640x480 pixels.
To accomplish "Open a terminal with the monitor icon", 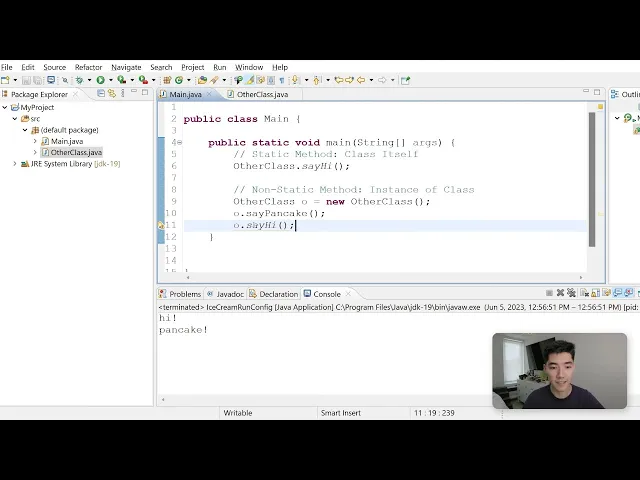I will tap(51, 80).
